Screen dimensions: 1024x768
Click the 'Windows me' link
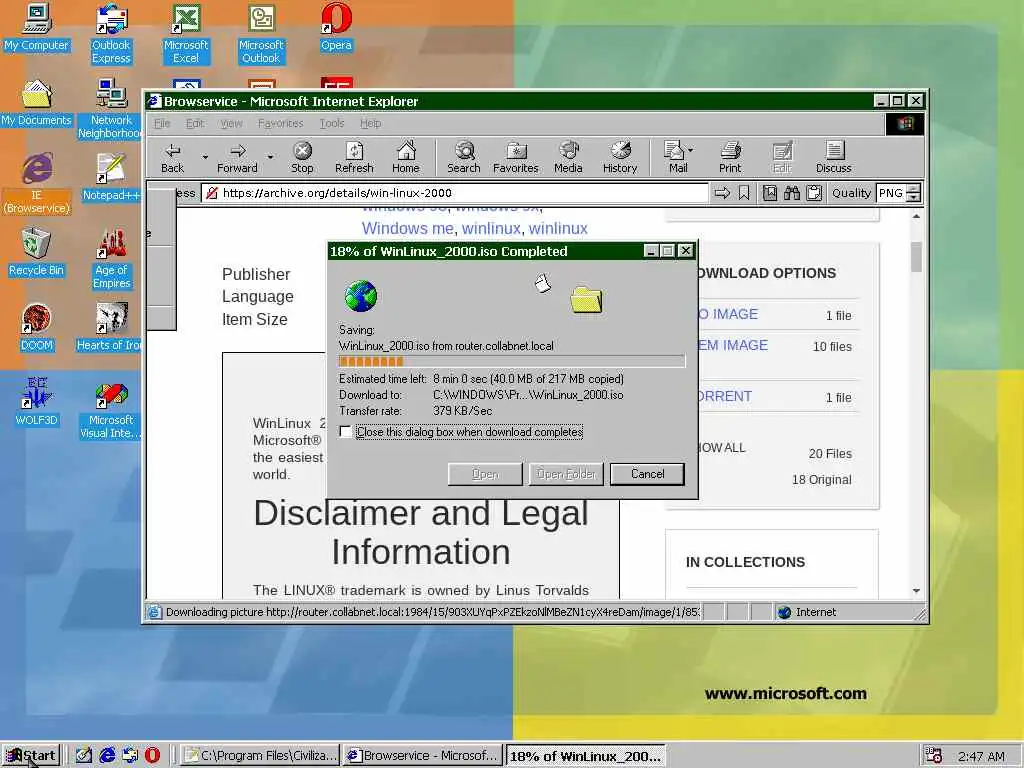tap(408, 229)
